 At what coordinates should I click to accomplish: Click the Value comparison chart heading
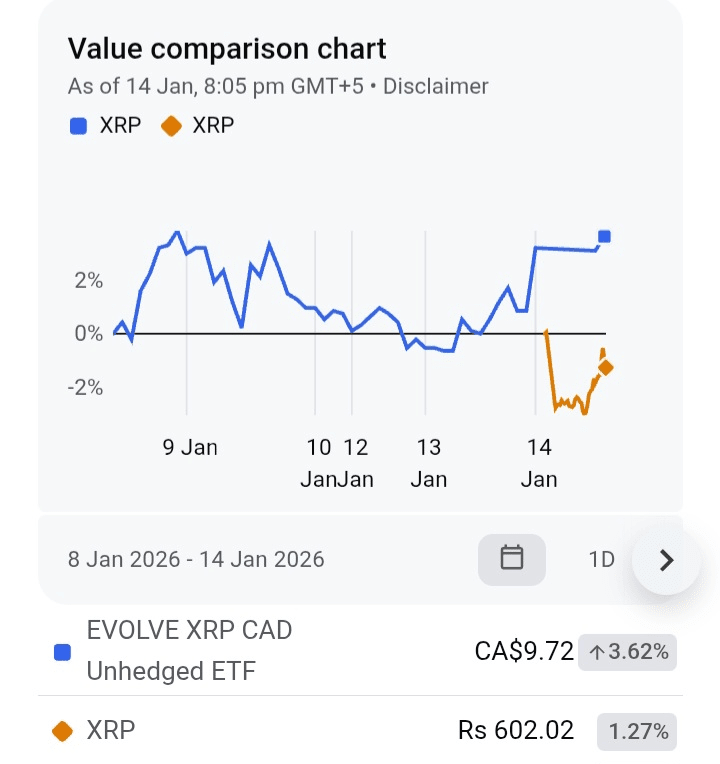(x=227, y=48)
